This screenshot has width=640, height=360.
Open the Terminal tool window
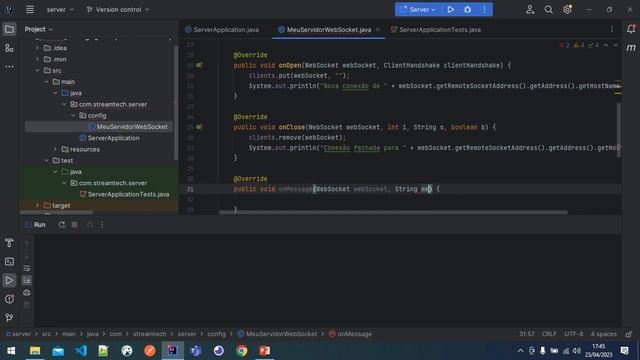click(x=9, y=262)
